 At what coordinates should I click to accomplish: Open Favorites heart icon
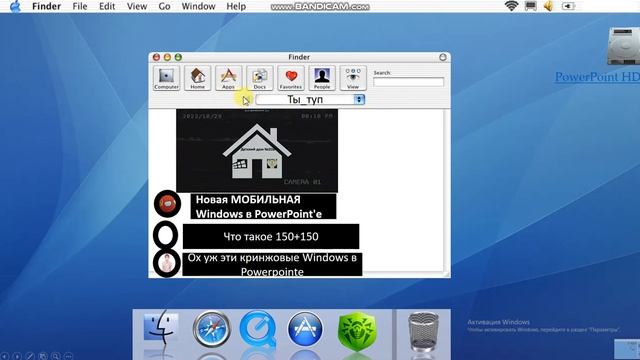point(291,78)
